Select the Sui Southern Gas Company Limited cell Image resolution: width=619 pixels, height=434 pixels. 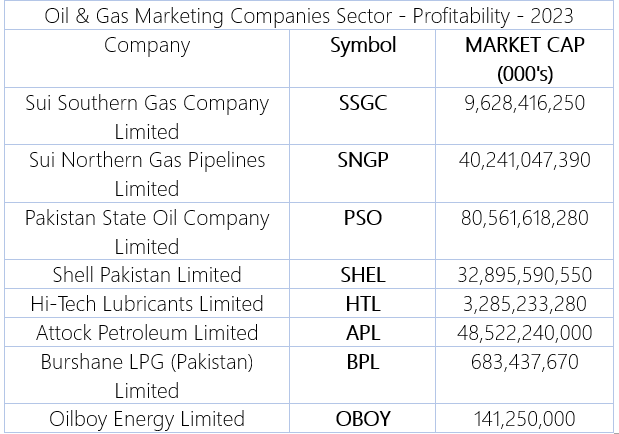(x=147, y=117)
